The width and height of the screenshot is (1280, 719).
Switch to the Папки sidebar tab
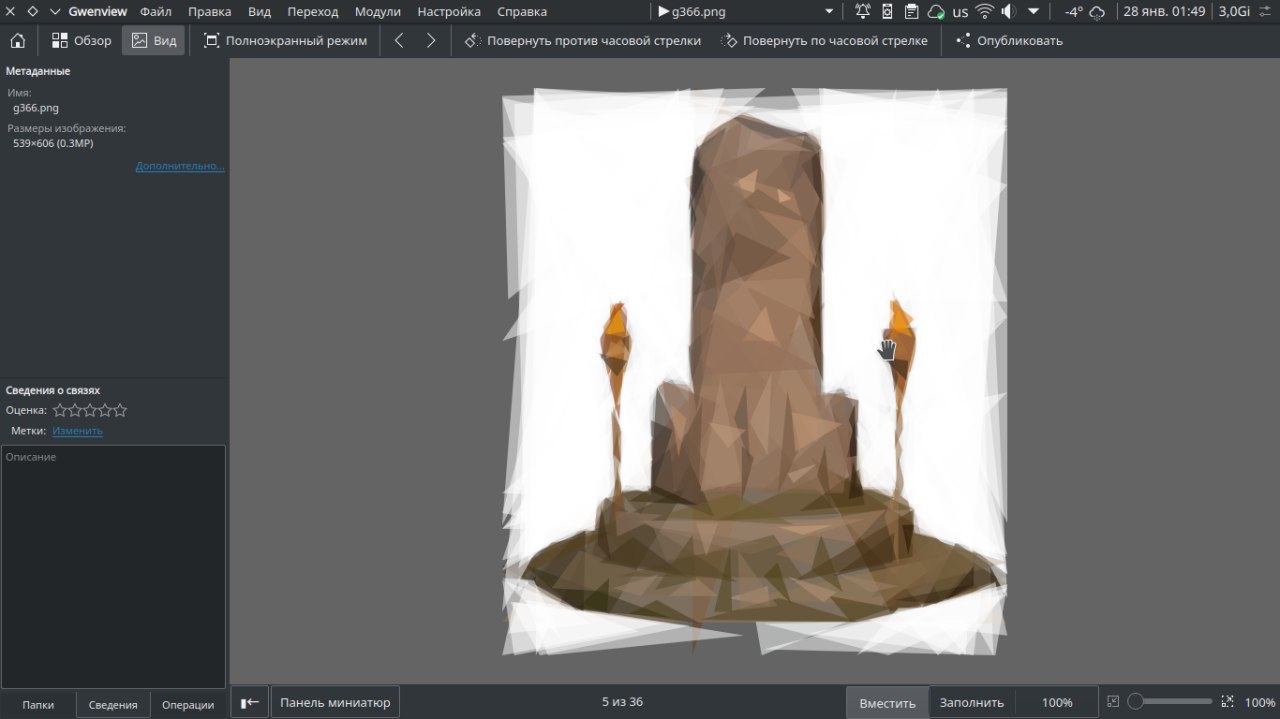point(38,705)
